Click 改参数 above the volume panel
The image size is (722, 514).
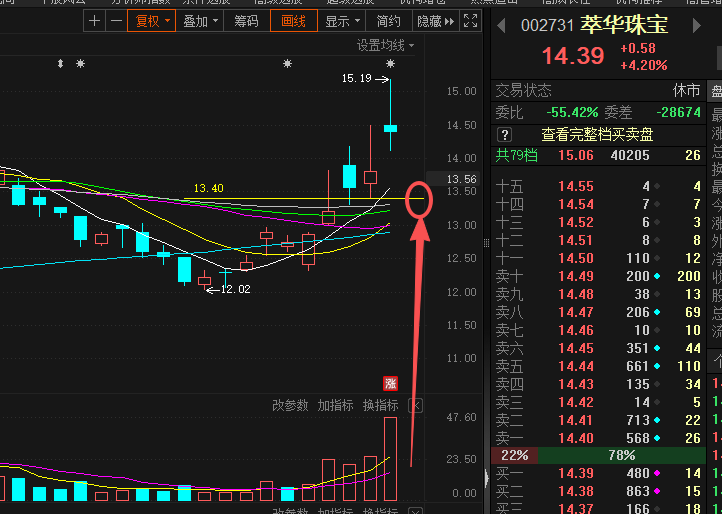290,405
